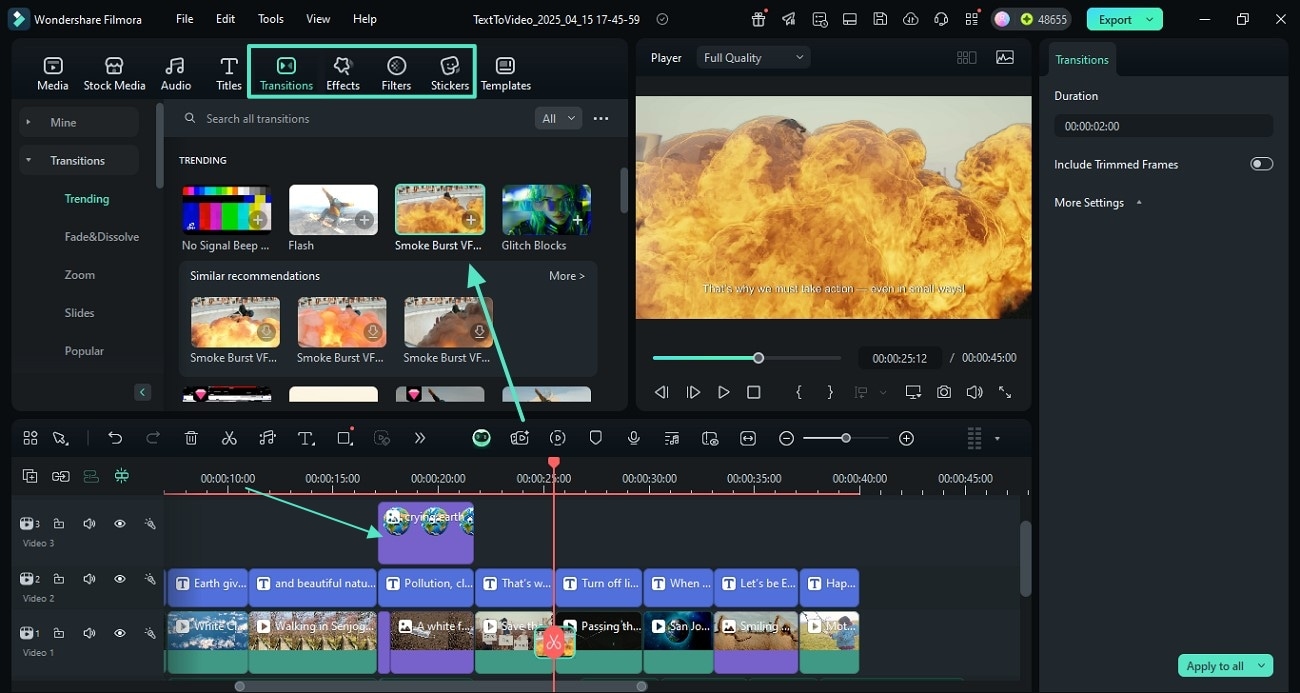Collapse the Transitions tree section
The image size is (1300, 693).
[x=28, y=160]
